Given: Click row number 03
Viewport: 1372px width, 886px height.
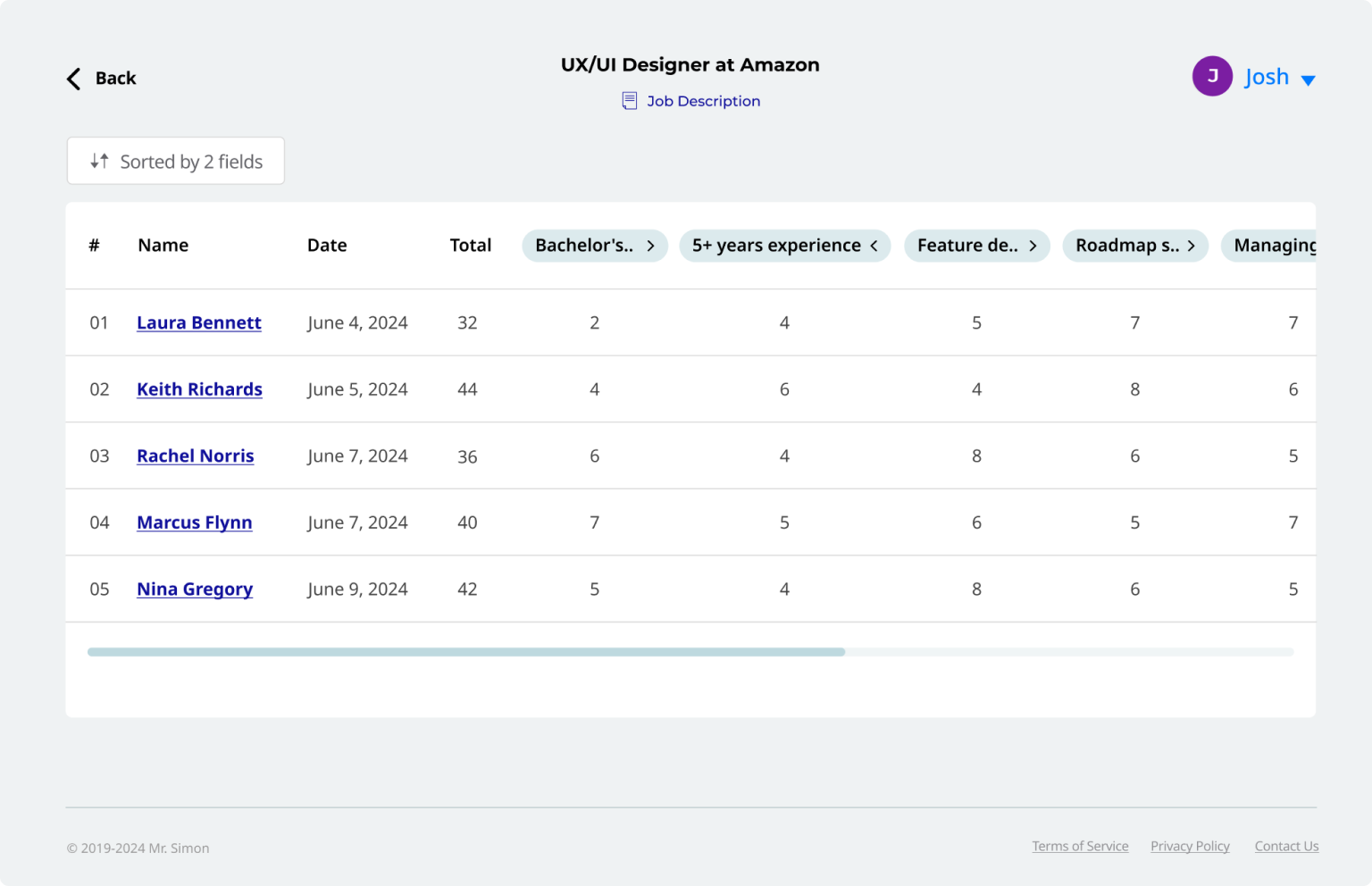Looking at the screenshot, I should [x=99, y=456].
